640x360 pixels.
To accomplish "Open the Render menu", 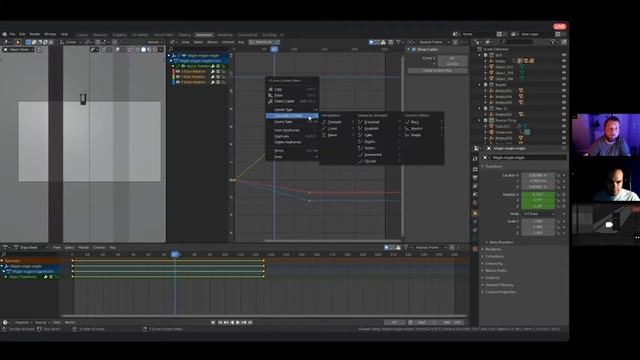I will point(35,34).
